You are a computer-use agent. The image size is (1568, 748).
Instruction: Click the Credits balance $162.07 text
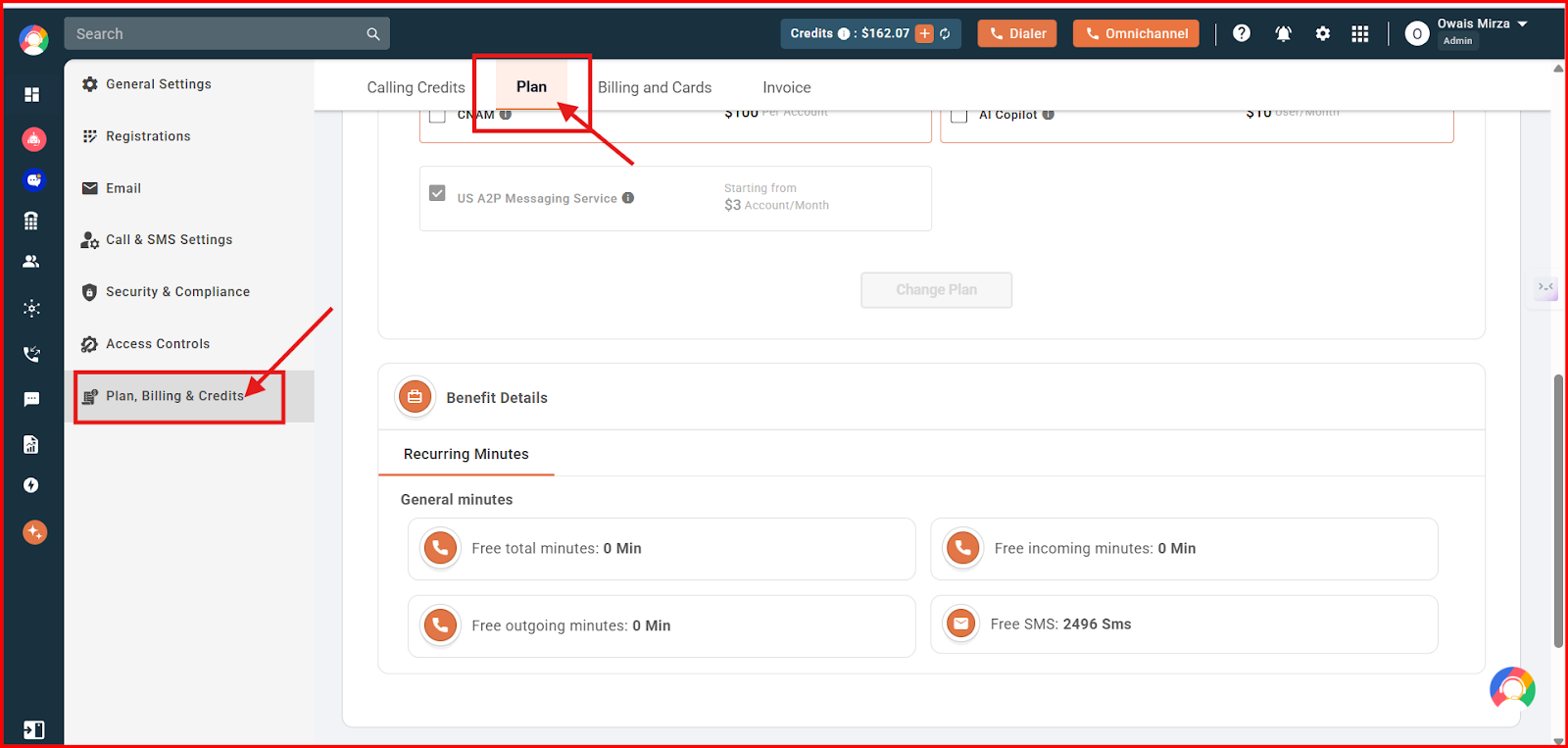pos(885,33)
